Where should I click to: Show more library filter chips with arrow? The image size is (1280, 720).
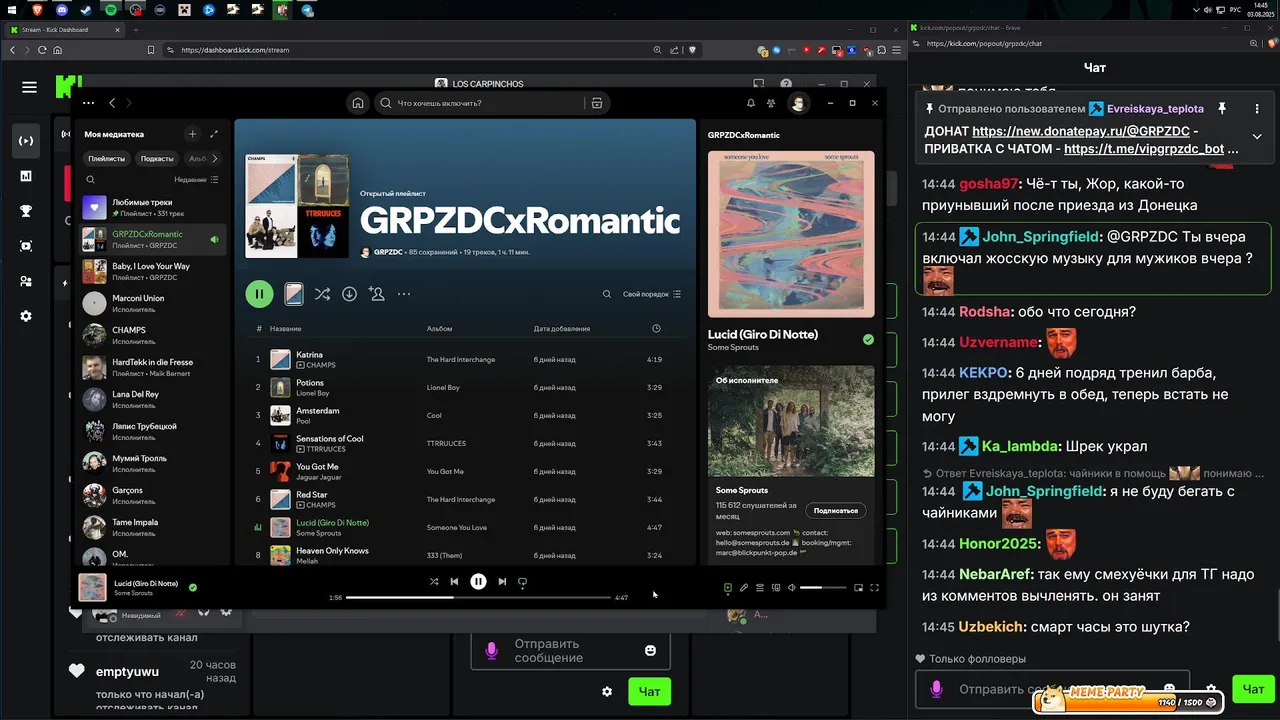[216, 158]
